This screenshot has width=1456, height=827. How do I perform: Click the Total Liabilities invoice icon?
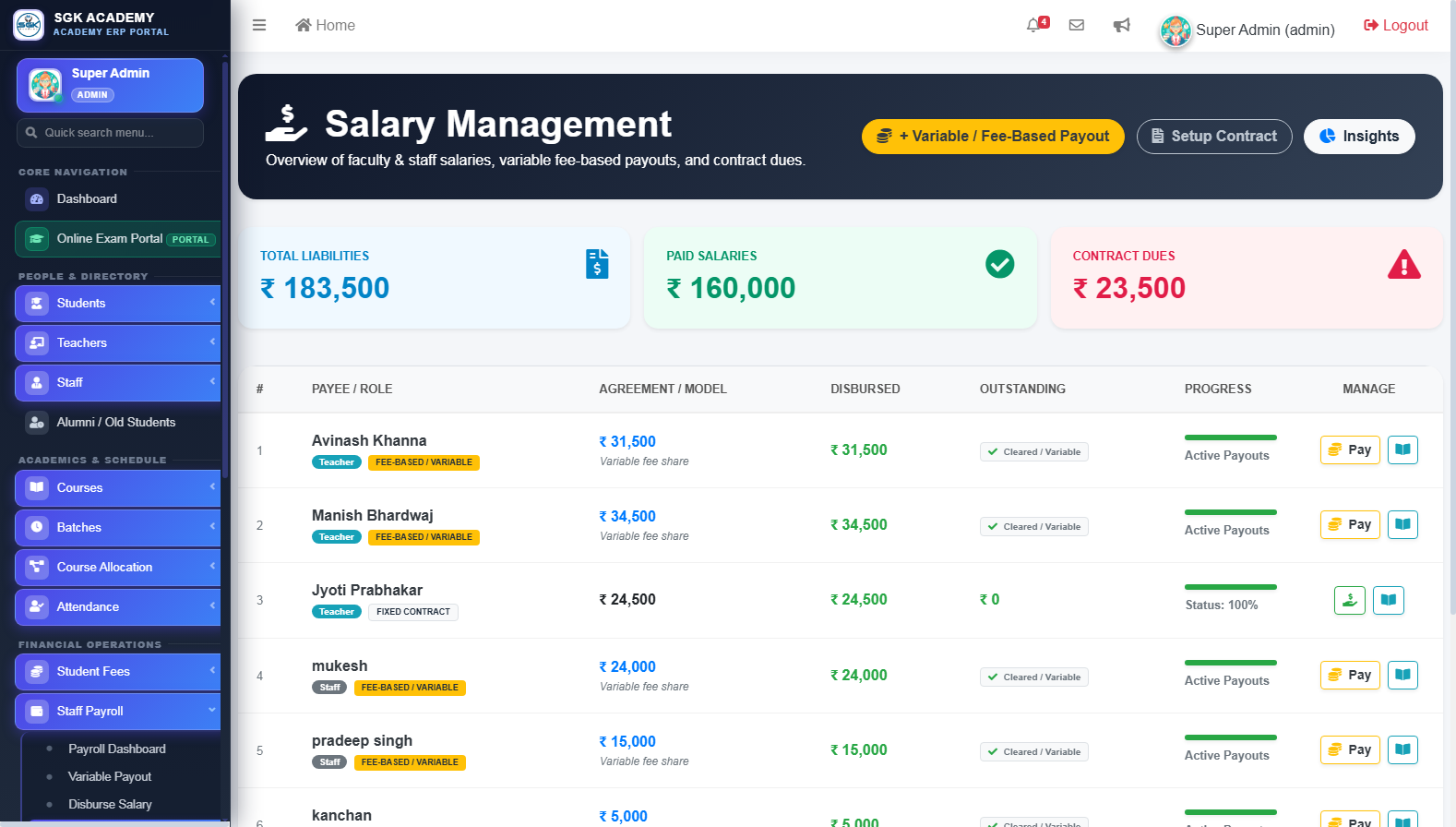click(597, 264)
